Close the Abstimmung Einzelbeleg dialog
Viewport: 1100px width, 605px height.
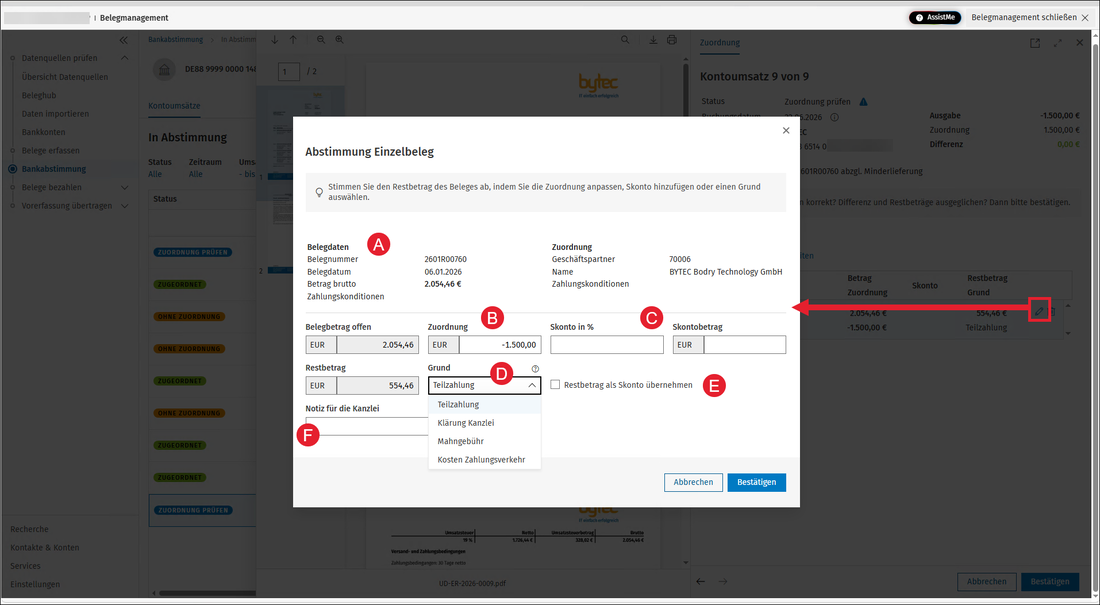(x=786, y=131)
